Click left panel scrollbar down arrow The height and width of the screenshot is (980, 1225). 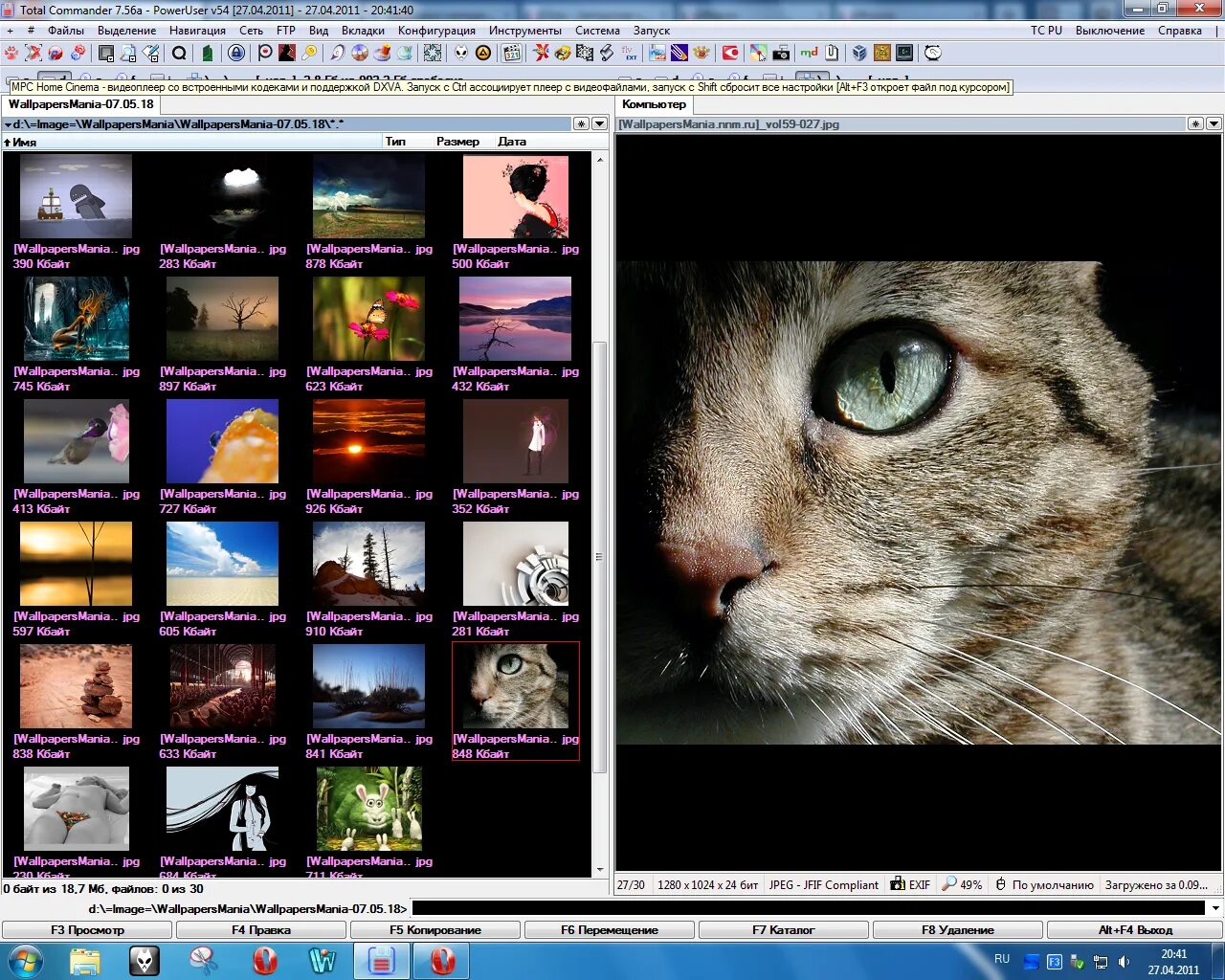600,870
